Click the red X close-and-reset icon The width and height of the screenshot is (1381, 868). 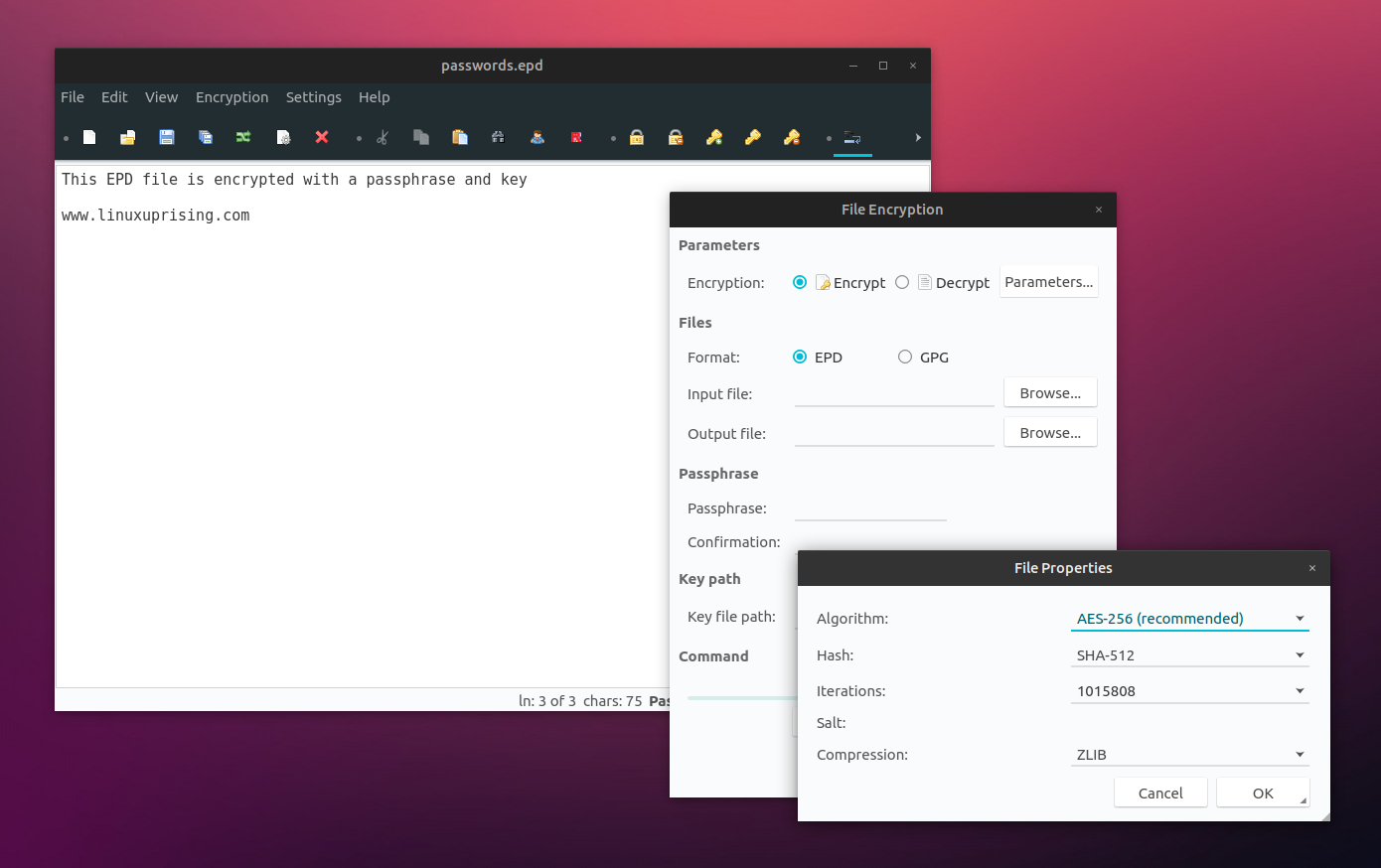point(322,137)
